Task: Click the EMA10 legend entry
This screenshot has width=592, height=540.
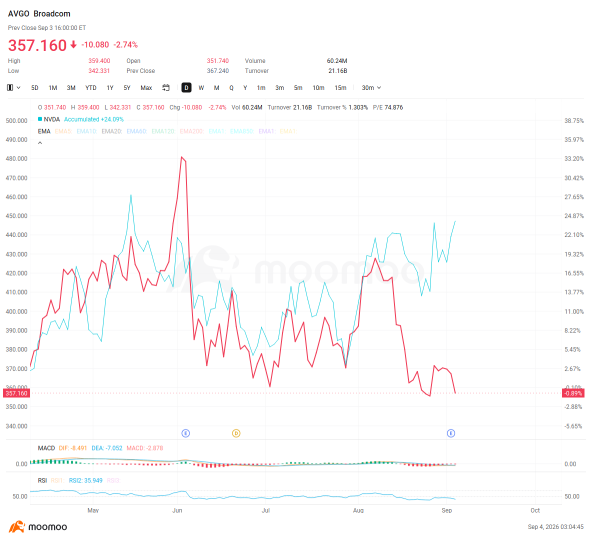Action: coord(86,131)
